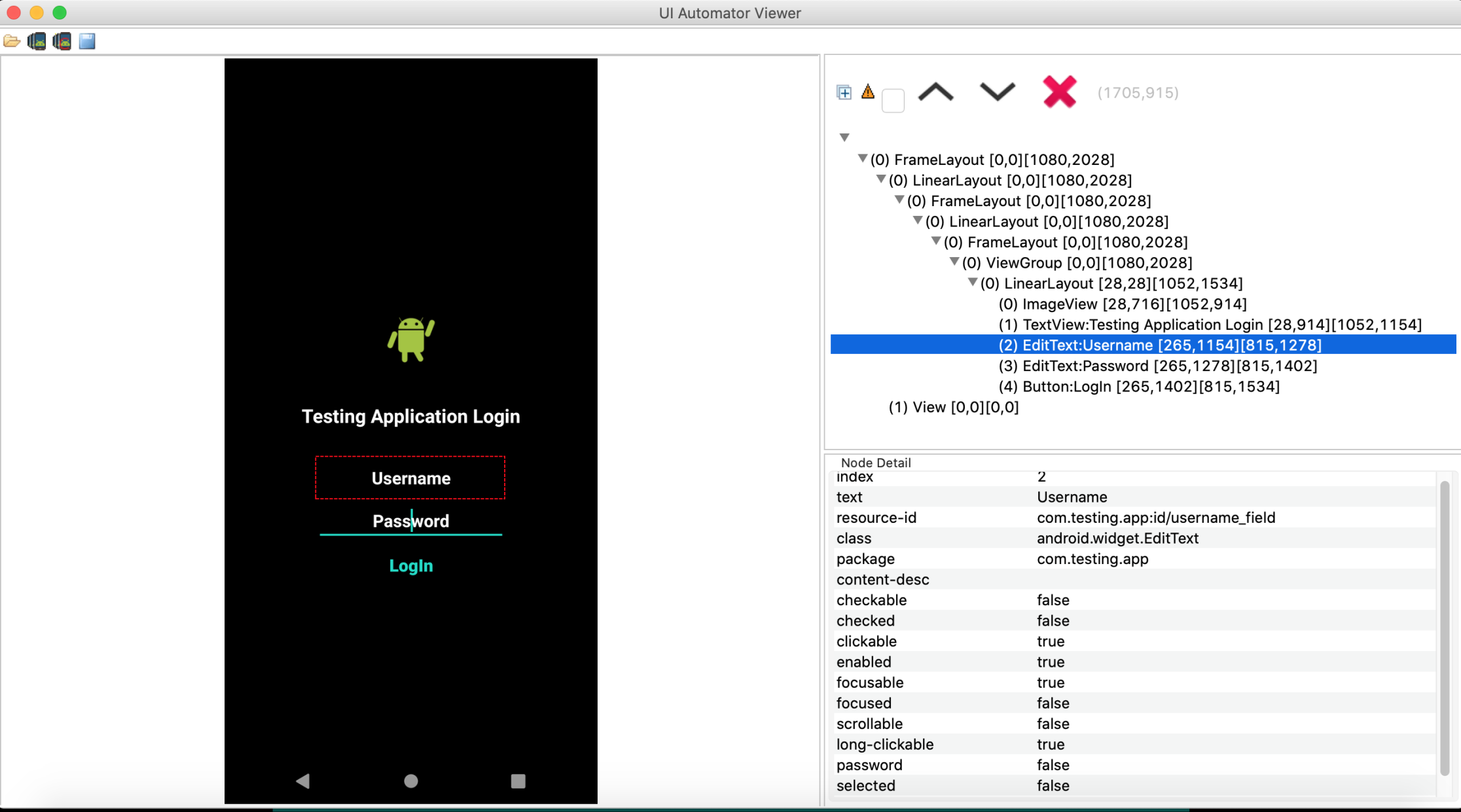Select Button:LogIn tree row
Screen dimensions: 1461x812
click(1139, 387)
